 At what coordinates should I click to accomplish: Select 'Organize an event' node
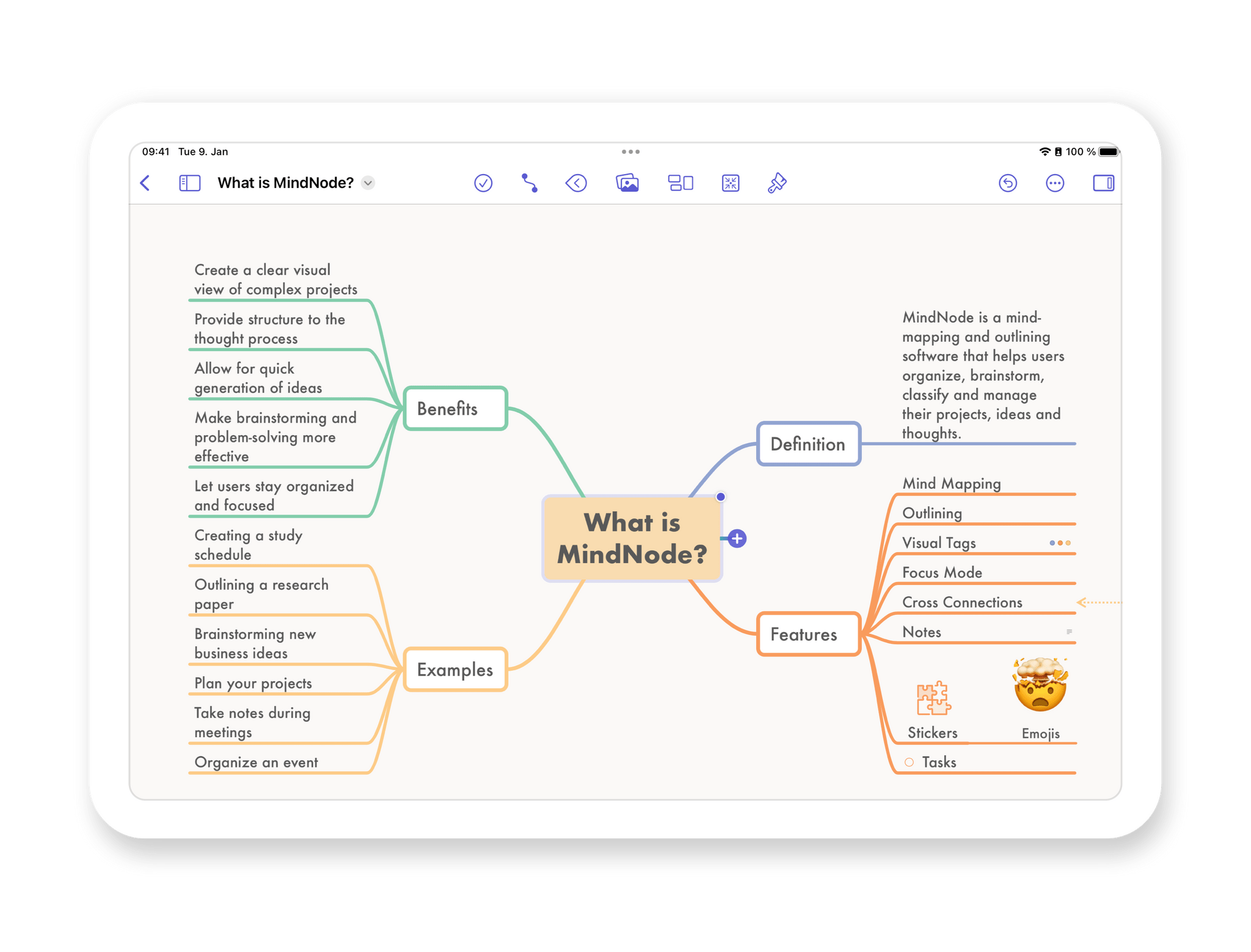[x=257, y=762]
